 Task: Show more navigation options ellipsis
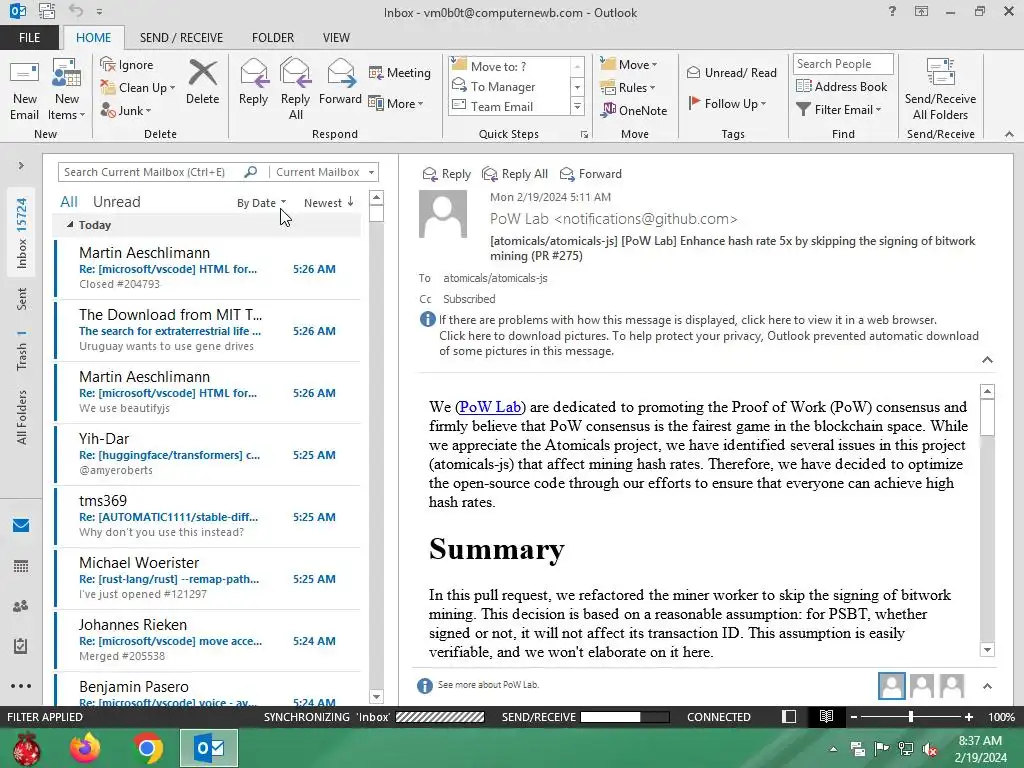coord(21,686)
